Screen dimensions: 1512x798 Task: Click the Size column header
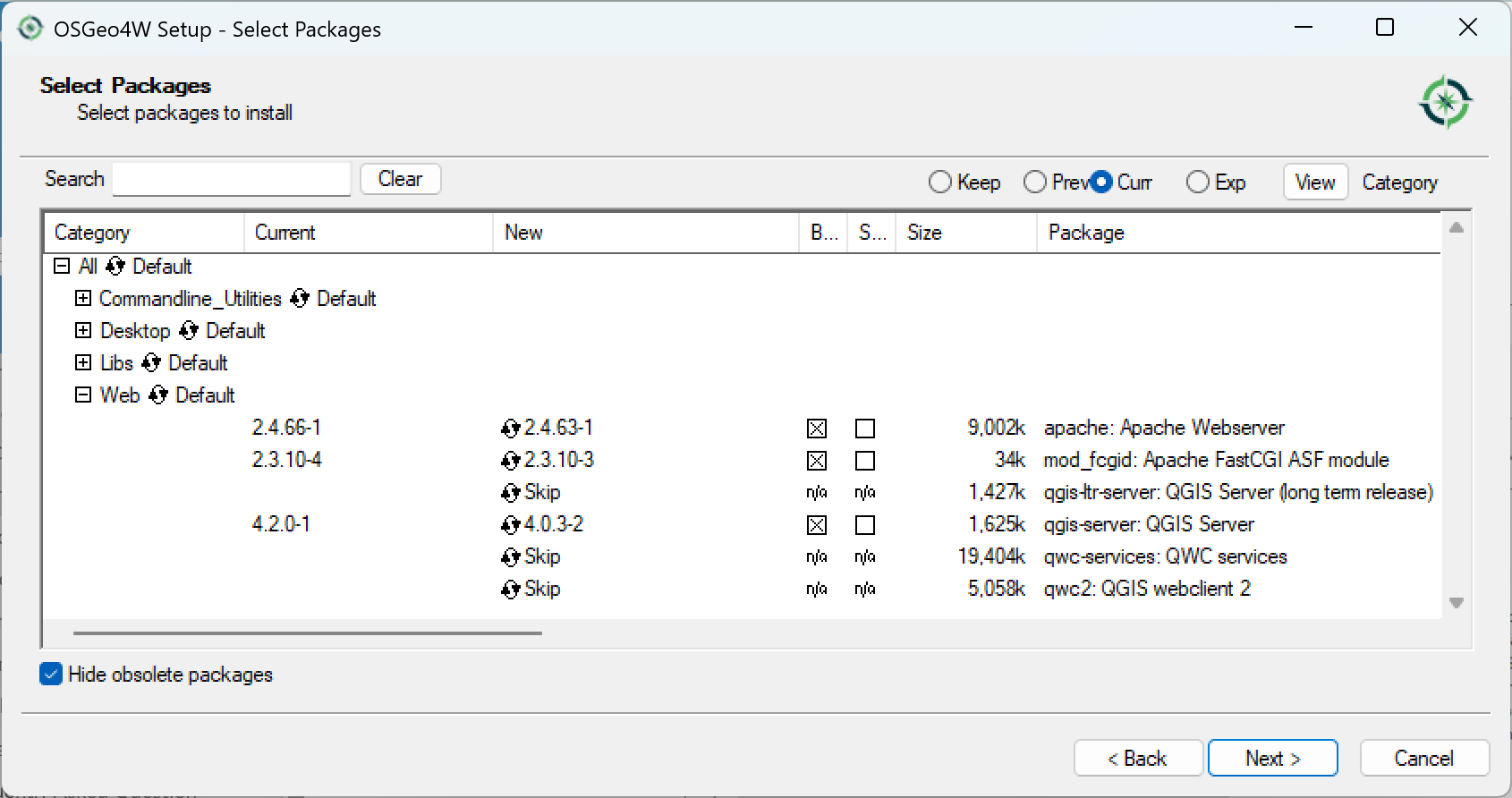tap(967, 233)
